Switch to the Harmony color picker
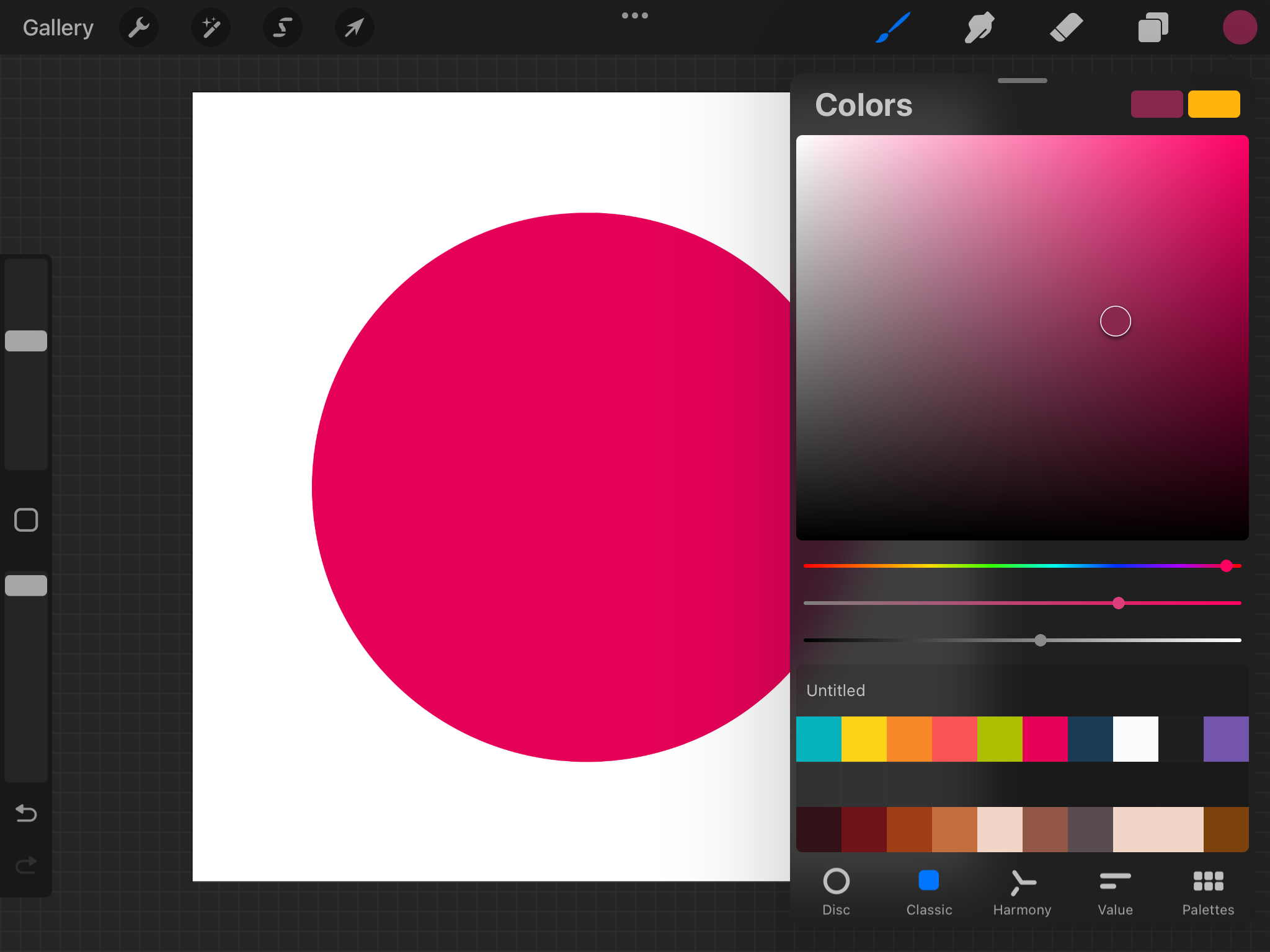Viewport: 1270px width, 952px height. pos(1021,891)
